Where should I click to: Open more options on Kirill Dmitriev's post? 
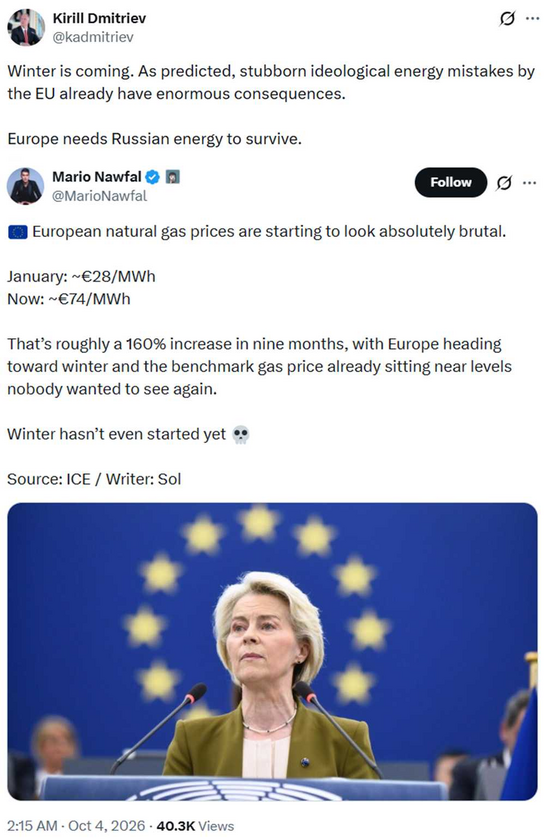click(x=532, y=18)
